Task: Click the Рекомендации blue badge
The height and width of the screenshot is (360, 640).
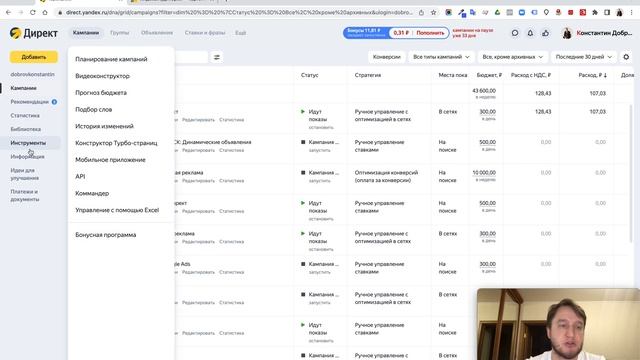Action: [x=54, y=102]
